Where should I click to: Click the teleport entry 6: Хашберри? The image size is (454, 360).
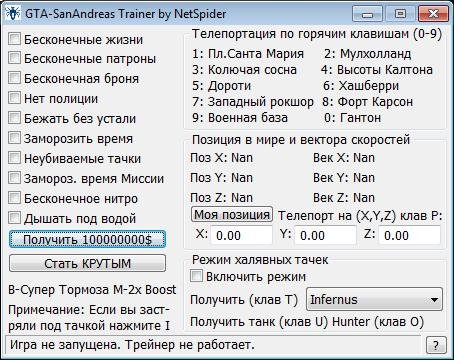point(361,86)
